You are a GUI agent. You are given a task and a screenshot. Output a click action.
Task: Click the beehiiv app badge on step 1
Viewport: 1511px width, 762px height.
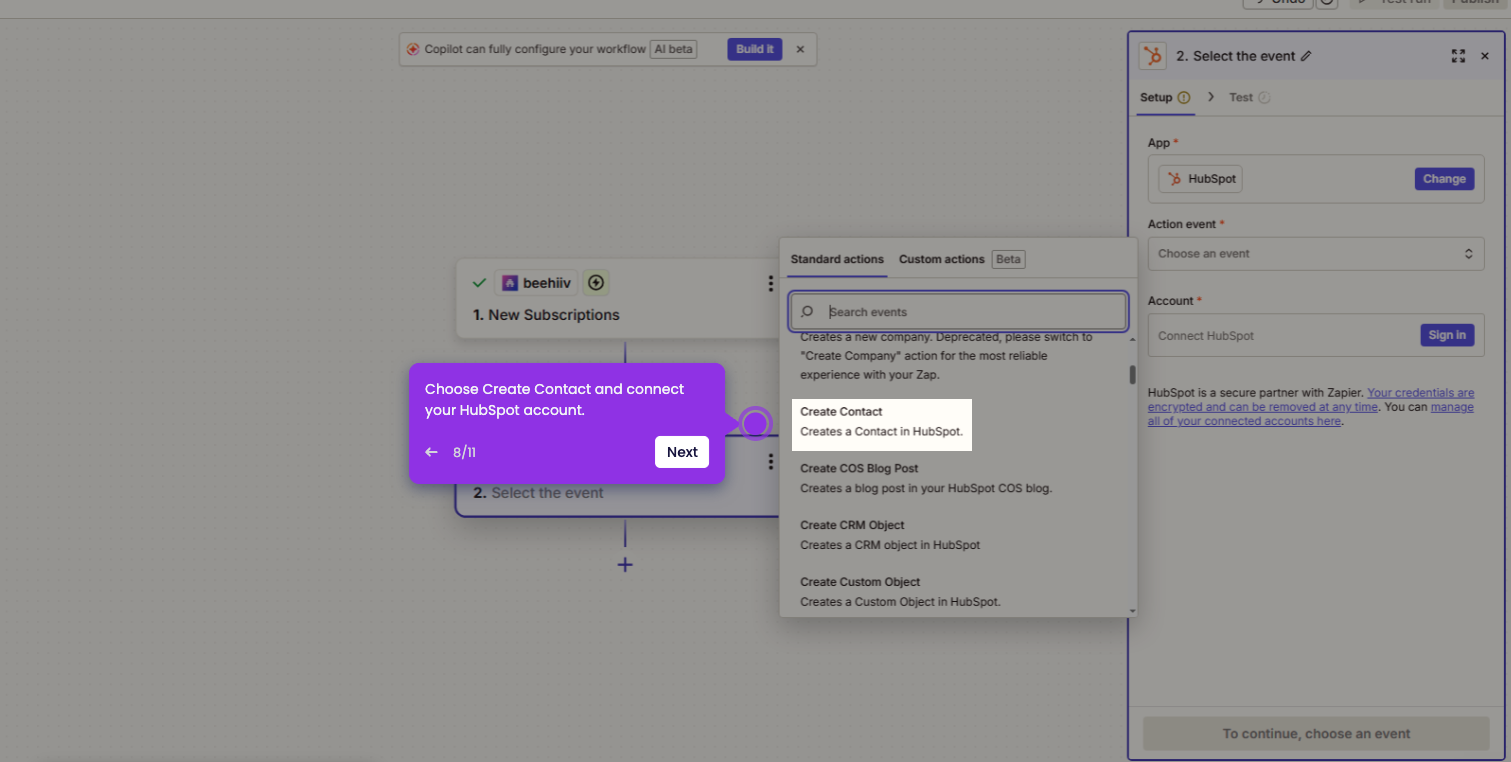536,283
